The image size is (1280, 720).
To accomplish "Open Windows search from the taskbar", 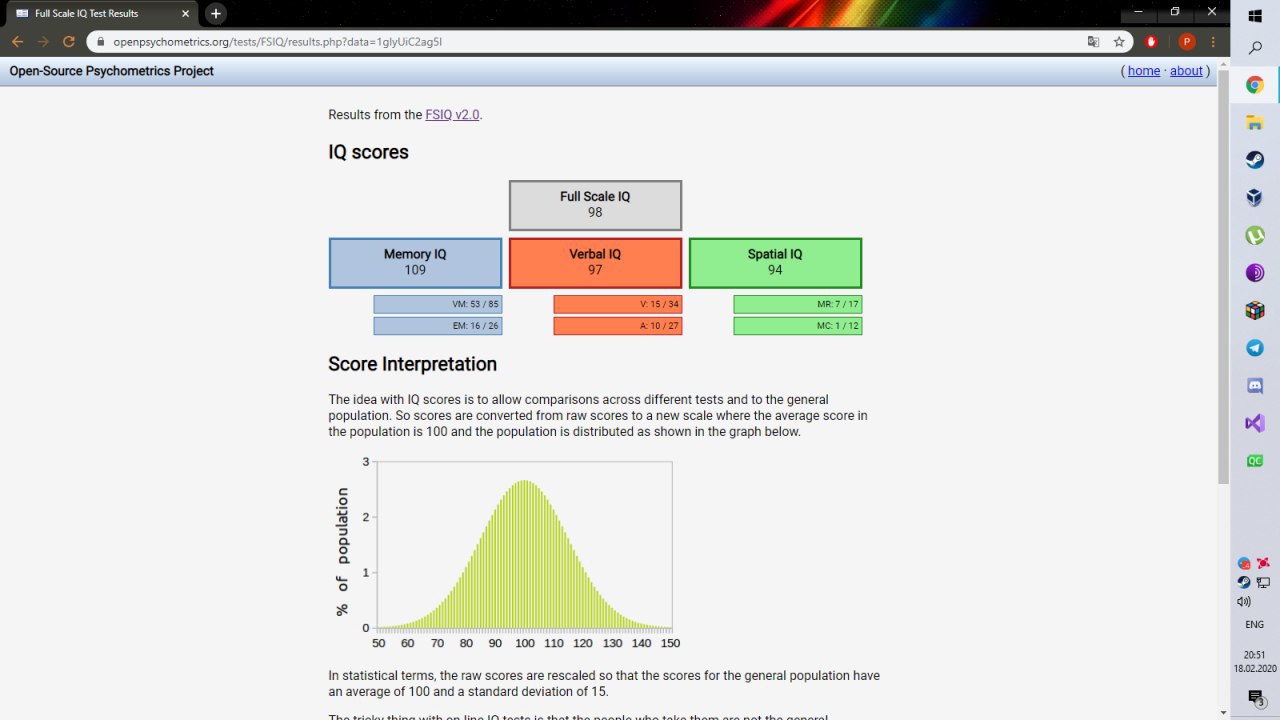I will [1255, 47].
